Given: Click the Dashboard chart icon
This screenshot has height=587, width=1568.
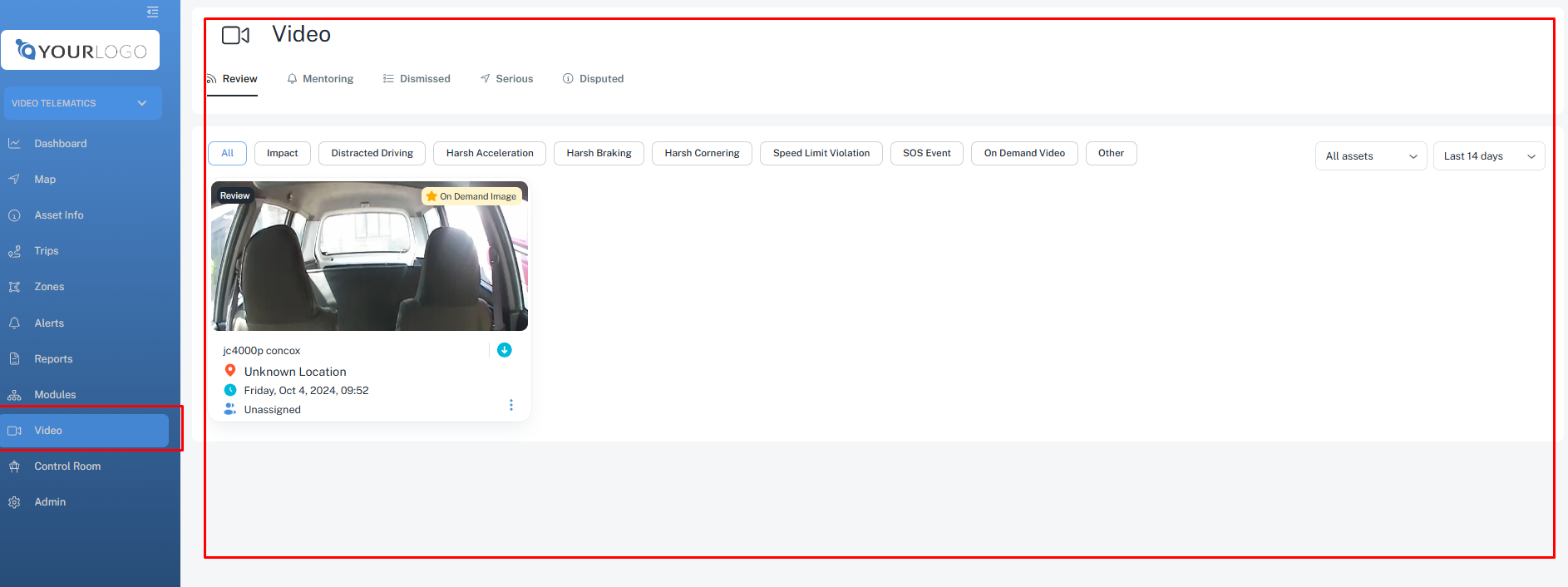Looking at the screenshot, I should [14, 143].
